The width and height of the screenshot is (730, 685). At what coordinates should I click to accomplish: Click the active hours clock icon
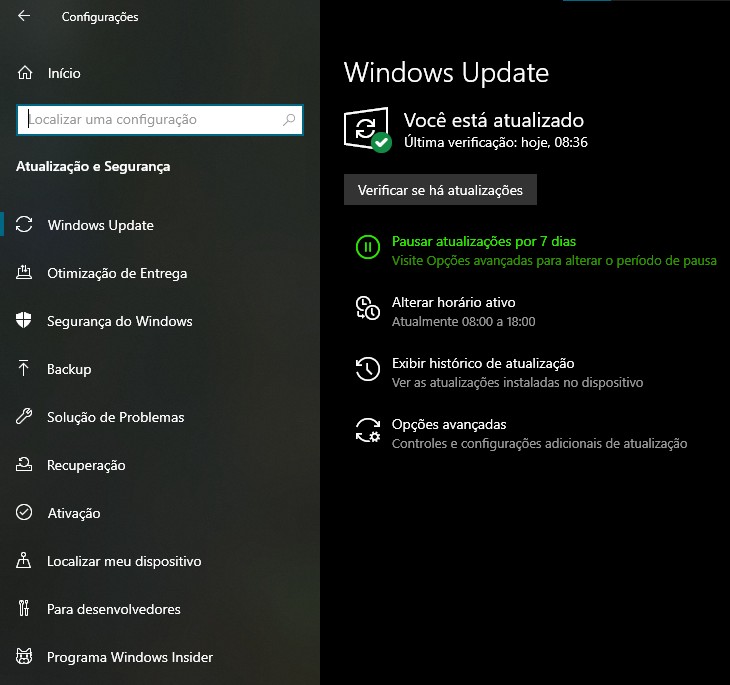(368, 308)
